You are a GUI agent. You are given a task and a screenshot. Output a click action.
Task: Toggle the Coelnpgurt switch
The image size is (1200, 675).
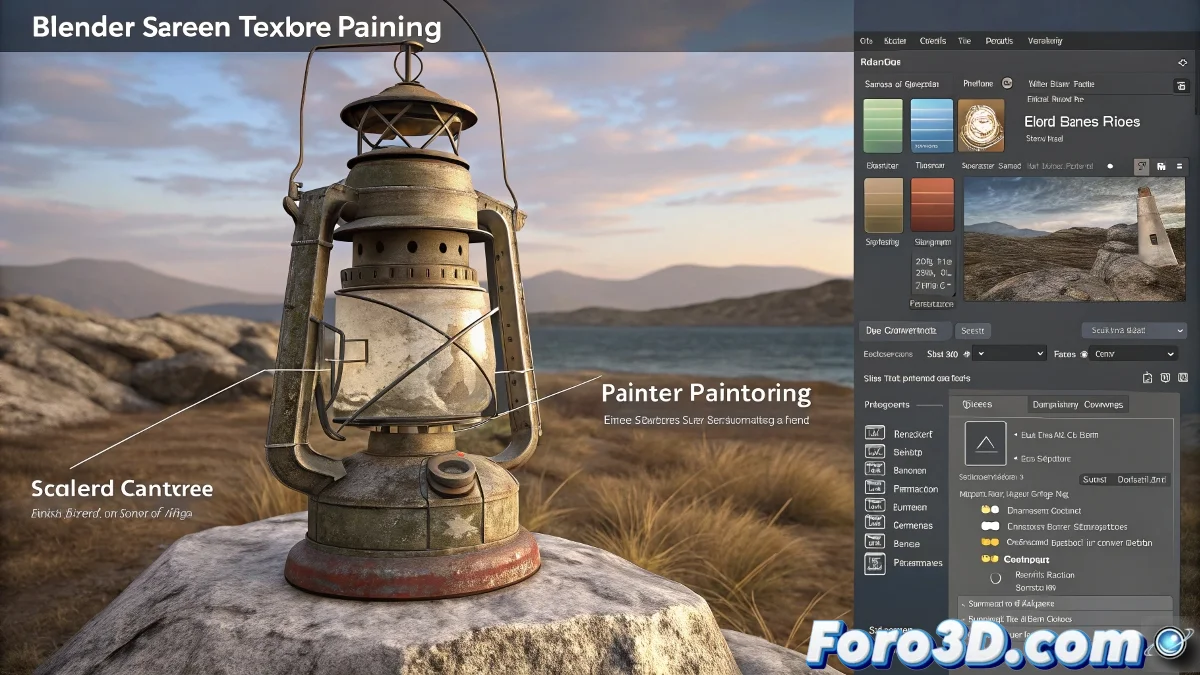coord(990,559)
